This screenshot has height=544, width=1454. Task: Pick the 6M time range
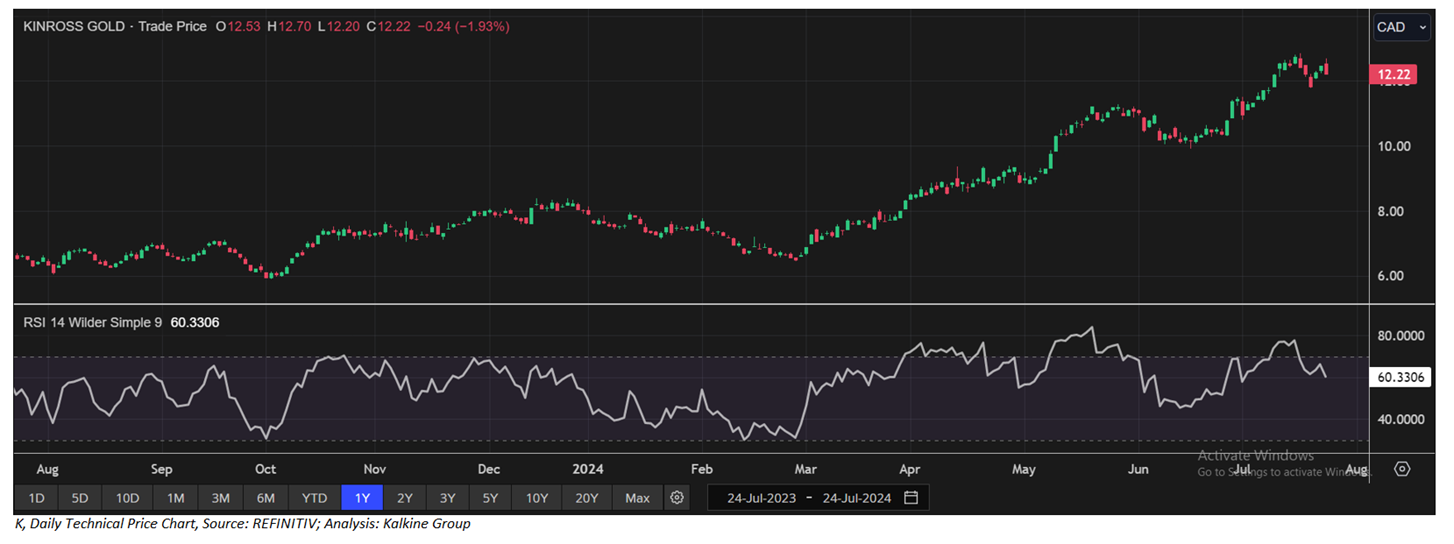[266, 498]
